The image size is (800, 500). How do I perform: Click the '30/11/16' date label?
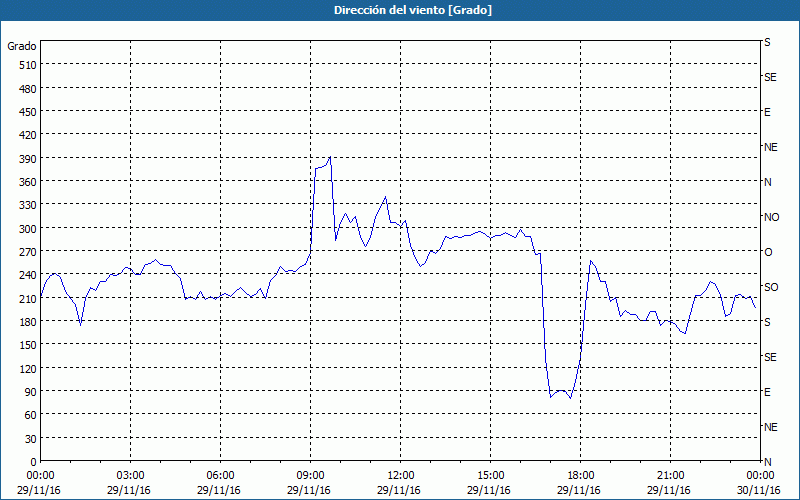click(759, 490)
